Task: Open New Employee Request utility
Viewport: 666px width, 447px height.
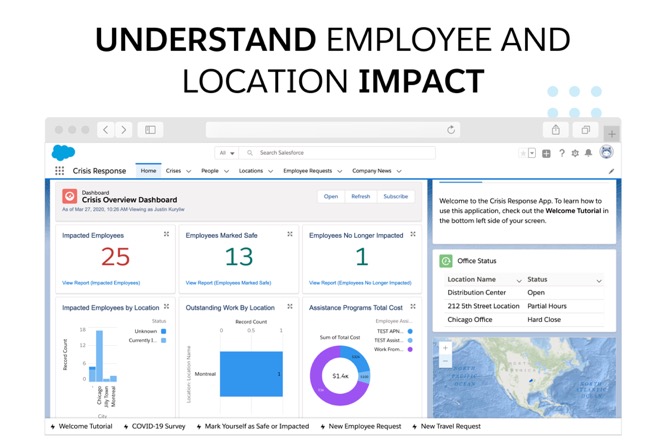Action: 361,426
